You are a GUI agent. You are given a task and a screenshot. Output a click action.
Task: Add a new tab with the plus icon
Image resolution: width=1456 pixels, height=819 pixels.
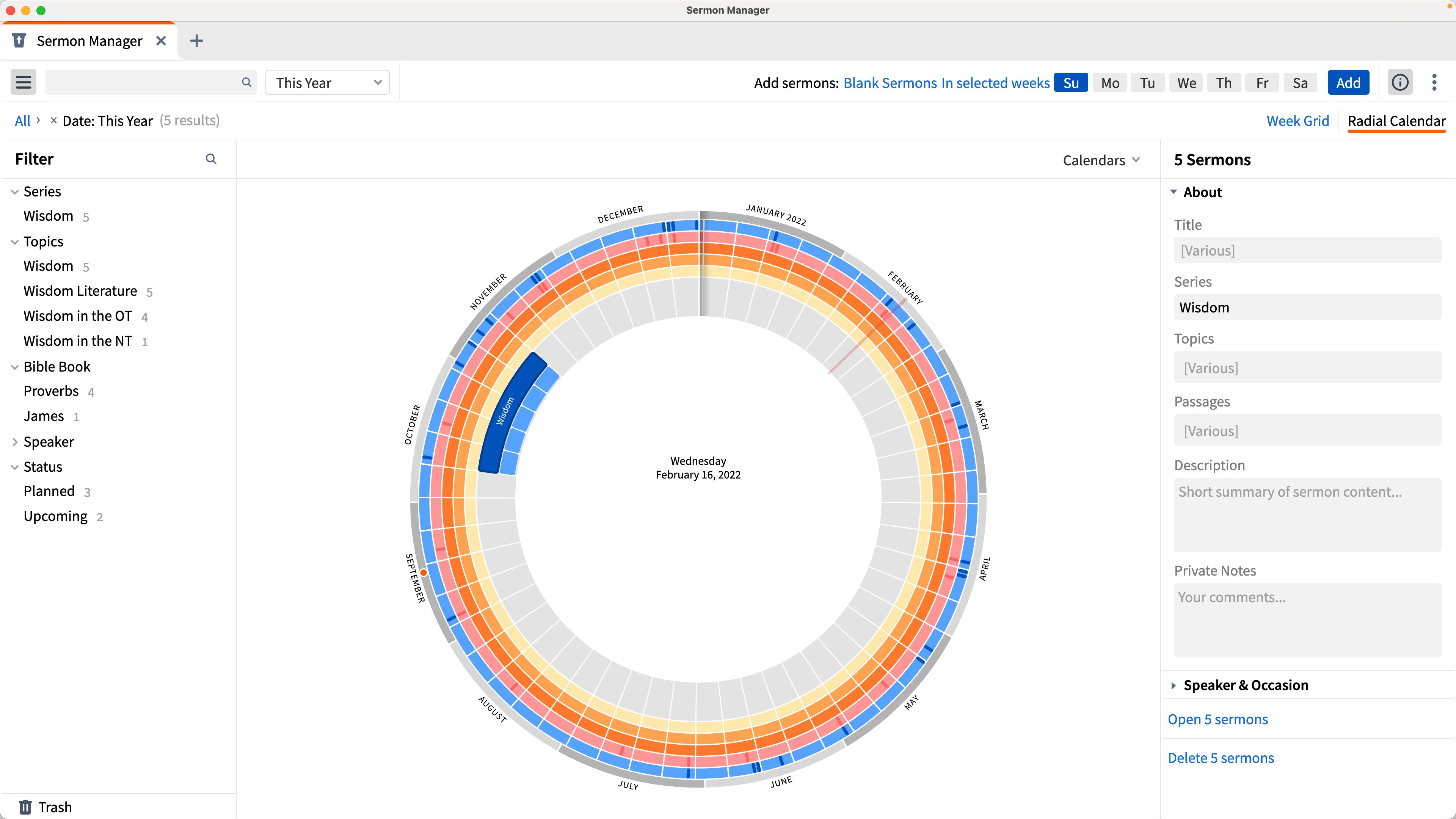196,41
